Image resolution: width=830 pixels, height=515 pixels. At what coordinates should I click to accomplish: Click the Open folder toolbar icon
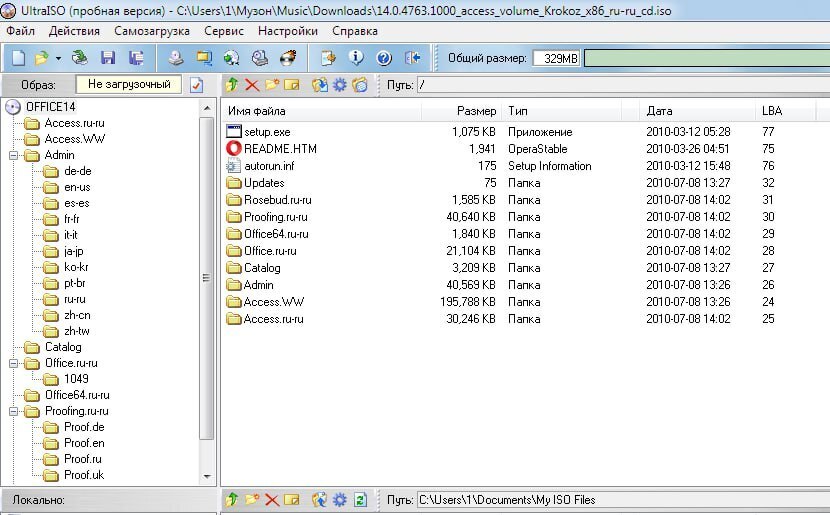pos(41,58)
